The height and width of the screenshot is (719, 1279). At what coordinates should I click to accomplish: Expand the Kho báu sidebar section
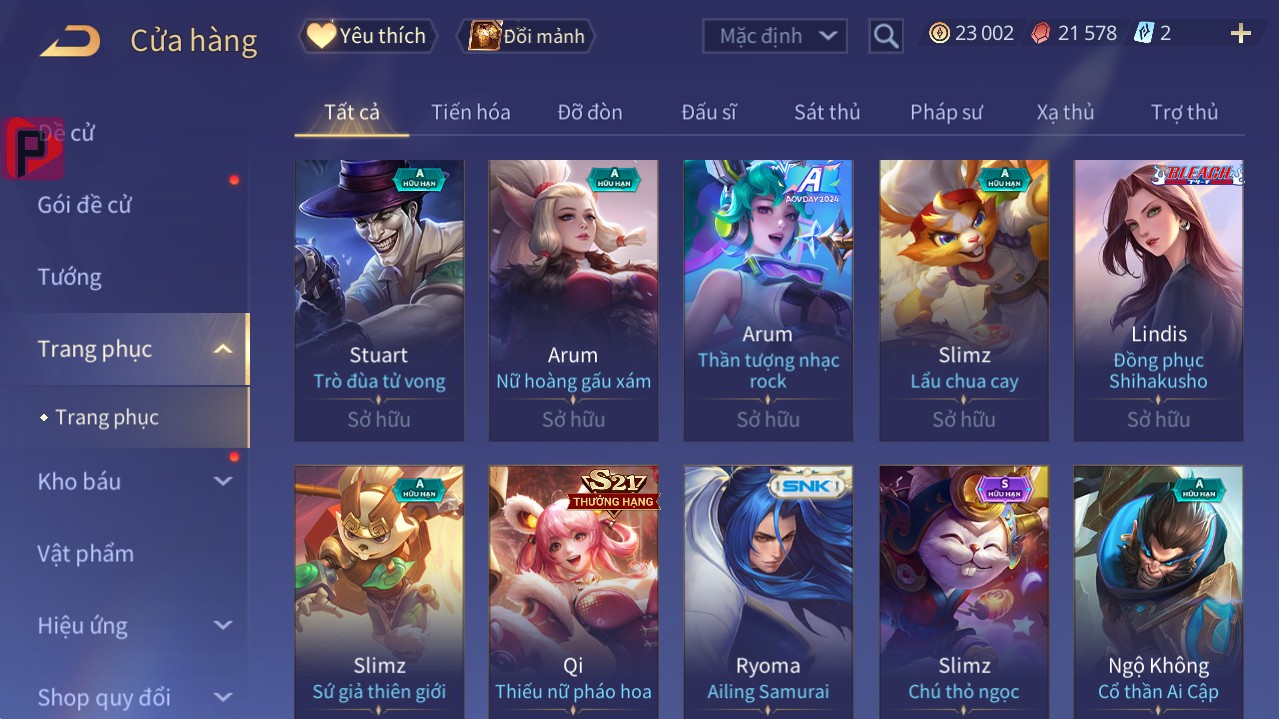pyautogui.click(x=223, y=481)
